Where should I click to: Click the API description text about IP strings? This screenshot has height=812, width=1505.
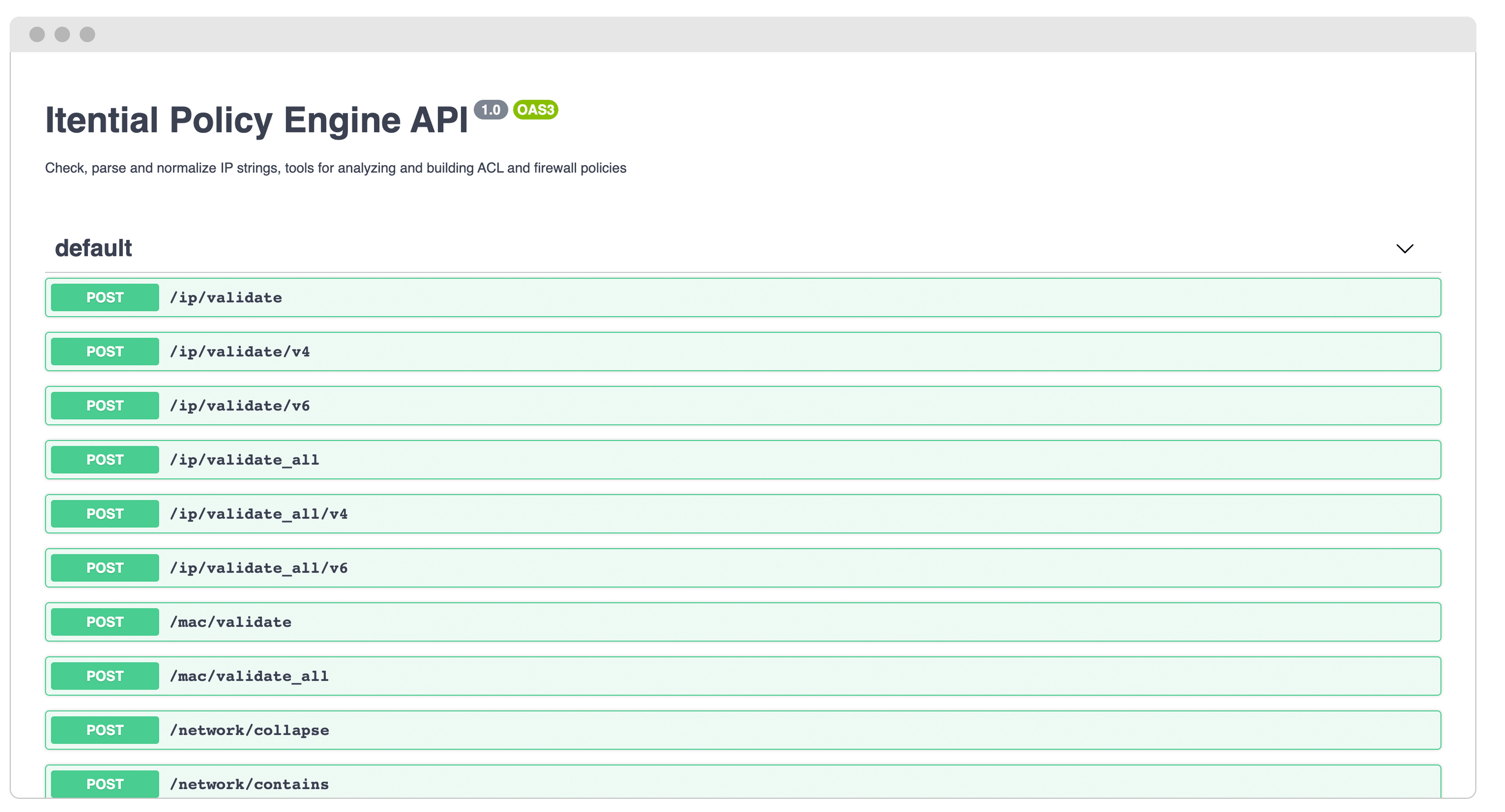pos(335,168)
